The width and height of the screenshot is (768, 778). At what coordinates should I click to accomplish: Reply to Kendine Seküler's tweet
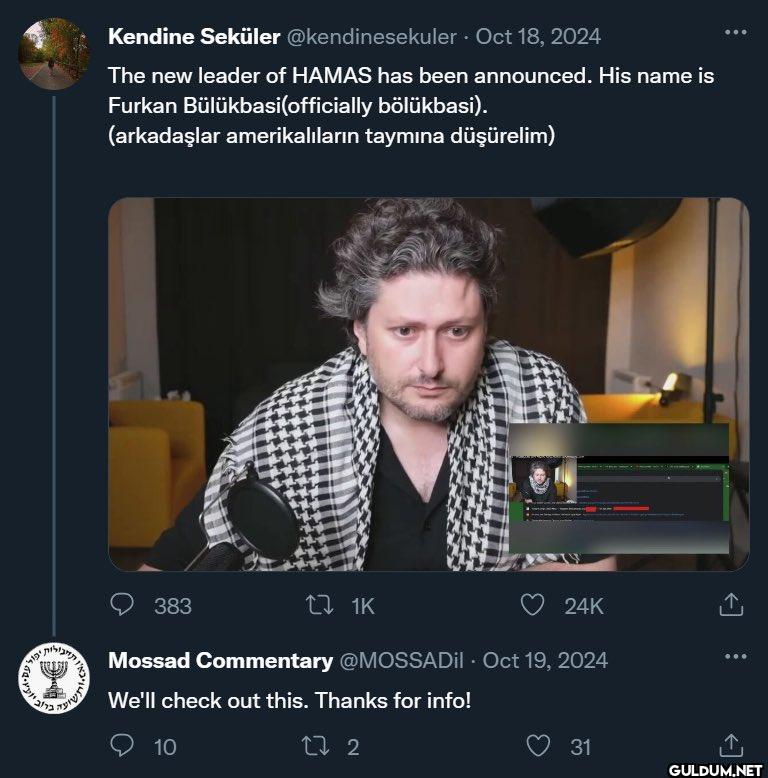pyautogui.click(x=122, y=605)
